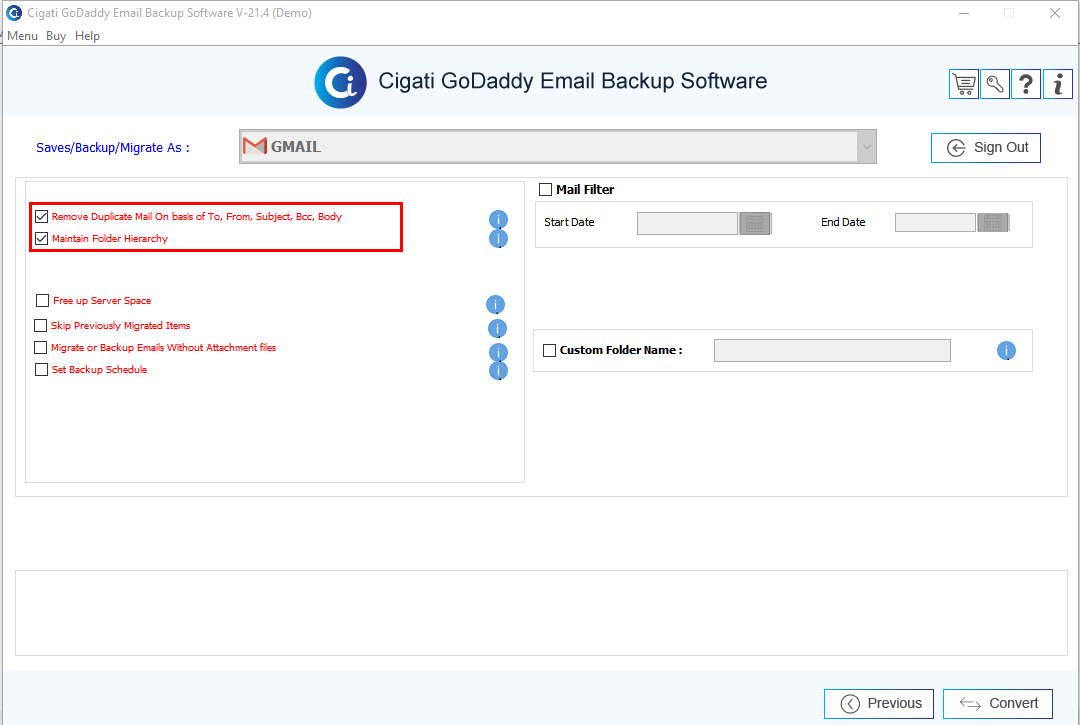Click the Cigati logo in header
Image resolution: width=1080 pixels, height=725 pixels.
tap(340, 82)
